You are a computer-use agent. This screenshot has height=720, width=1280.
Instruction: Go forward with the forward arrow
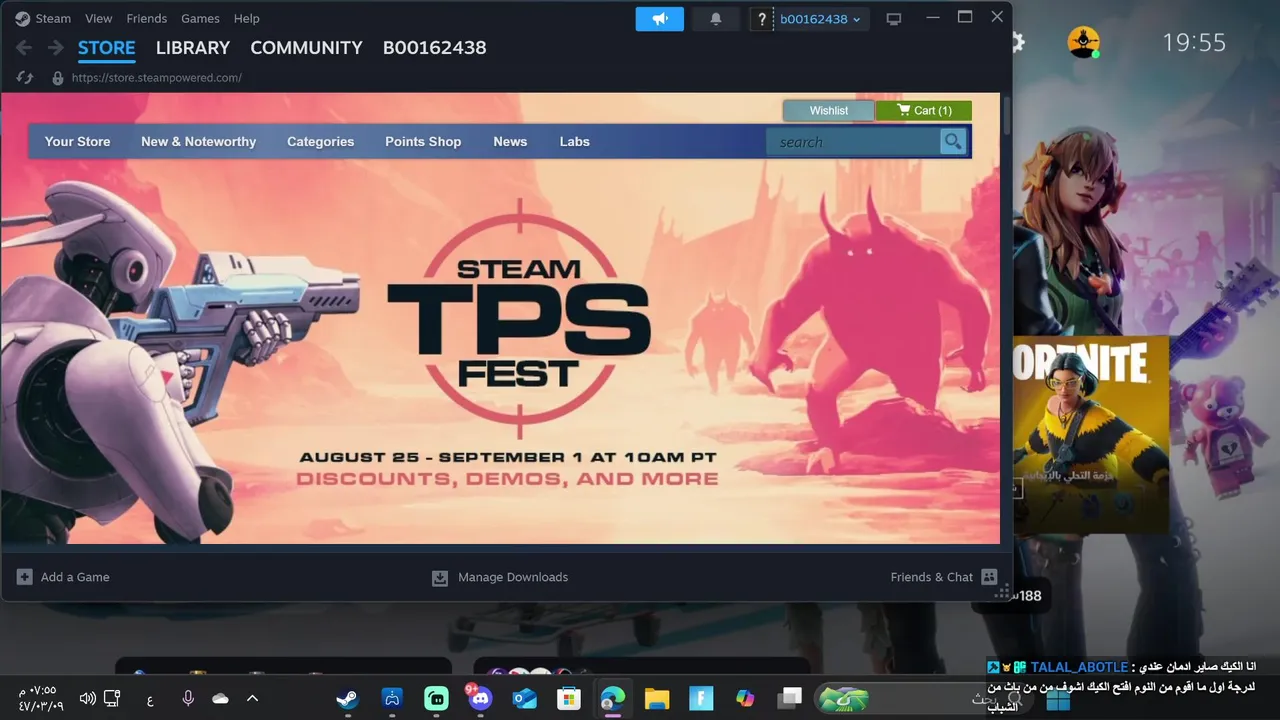(x=56, y=48)
